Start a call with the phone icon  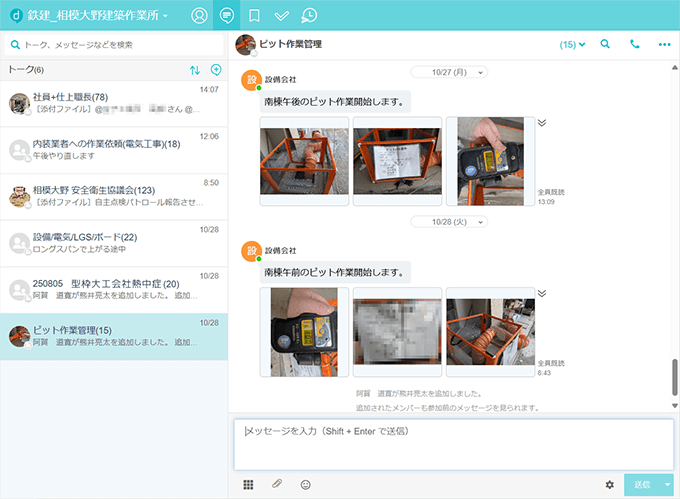pyautogui.click(x=634, y=44)
